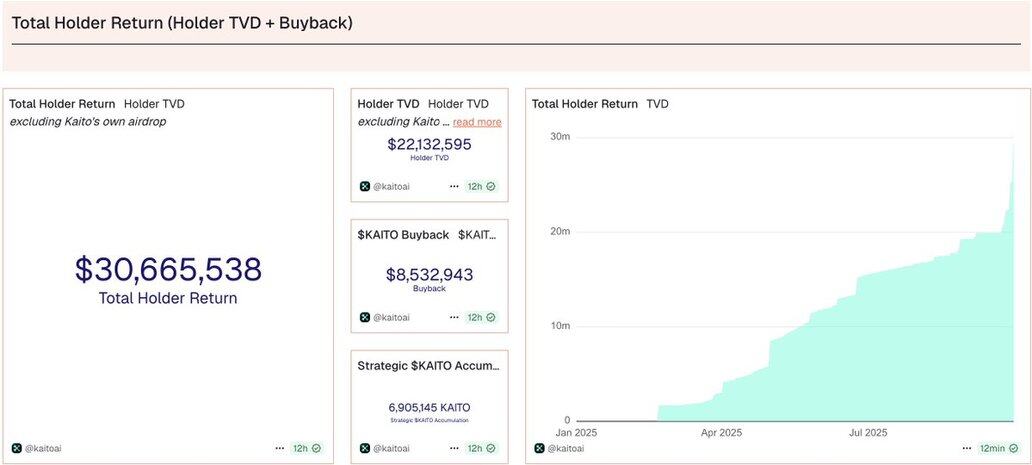Expand the three-dot menu on the Strategic Accumulation card
The height and width of the screenshot is (465, 1032).
tap(455, 448)
